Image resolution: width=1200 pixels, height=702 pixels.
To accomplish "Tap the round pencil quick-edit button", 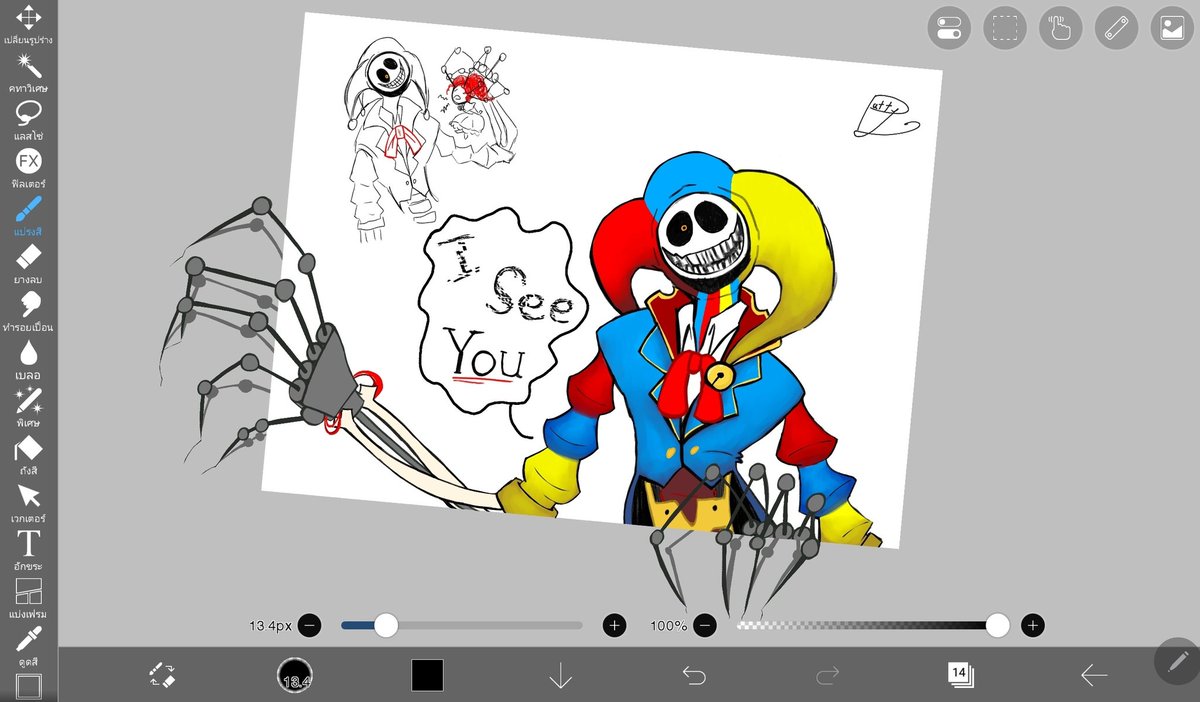I will click(1176, 660).
